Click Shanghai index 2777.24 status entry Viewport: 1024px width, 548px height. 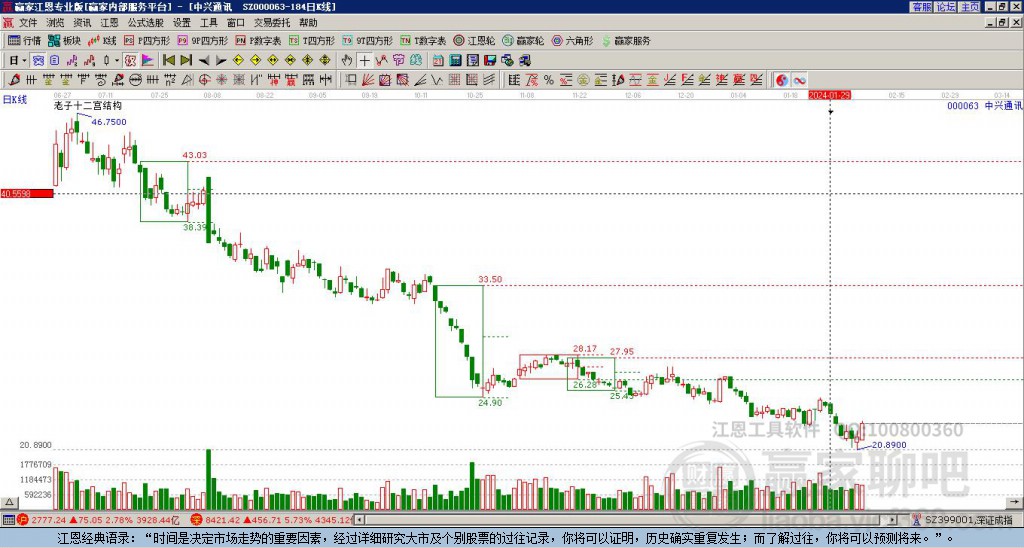pos(98,520)
